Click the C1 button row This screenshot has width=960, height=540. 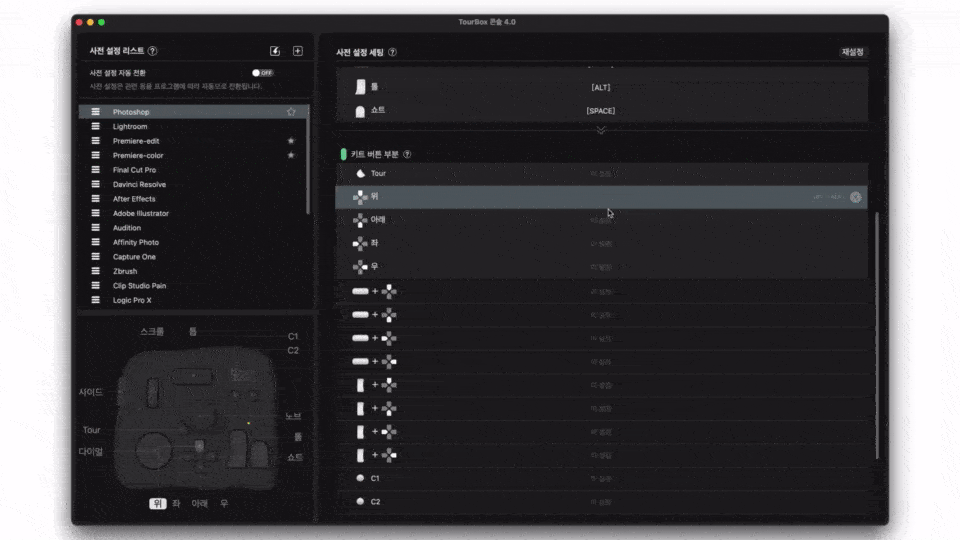(x=601, y=479)
